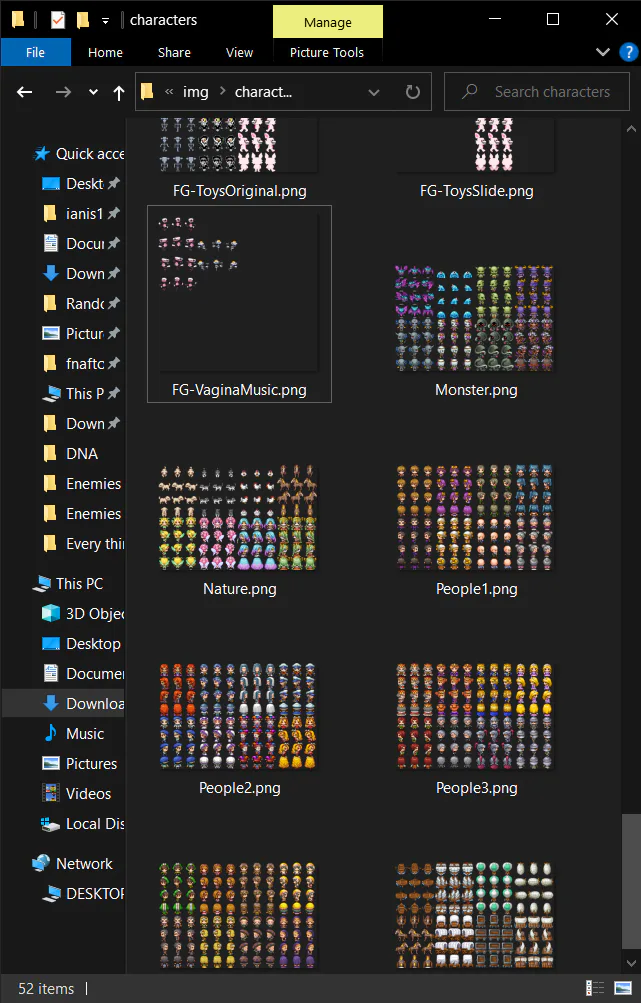641x1003 pixels.
Task: Open the Share ribbon tab
Action: point(174,52)
